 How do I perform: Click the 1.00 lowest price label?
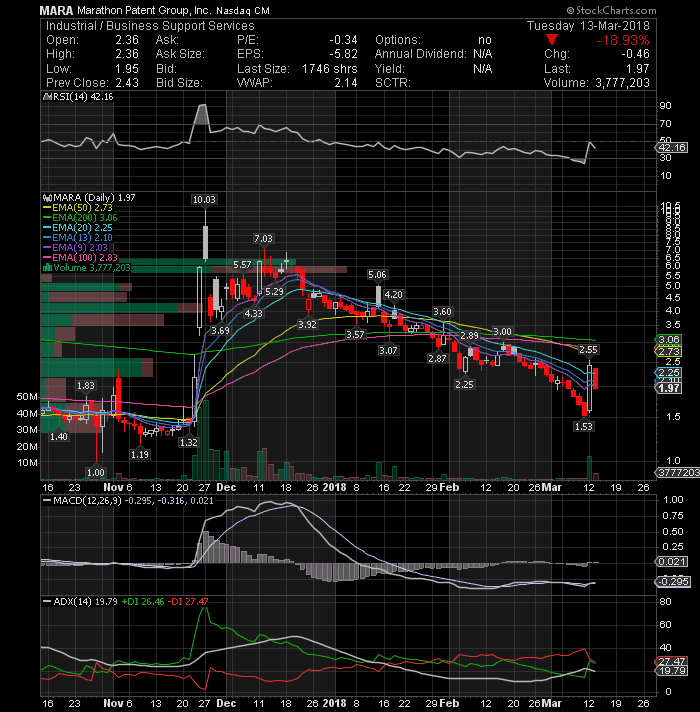pos(96,473)
